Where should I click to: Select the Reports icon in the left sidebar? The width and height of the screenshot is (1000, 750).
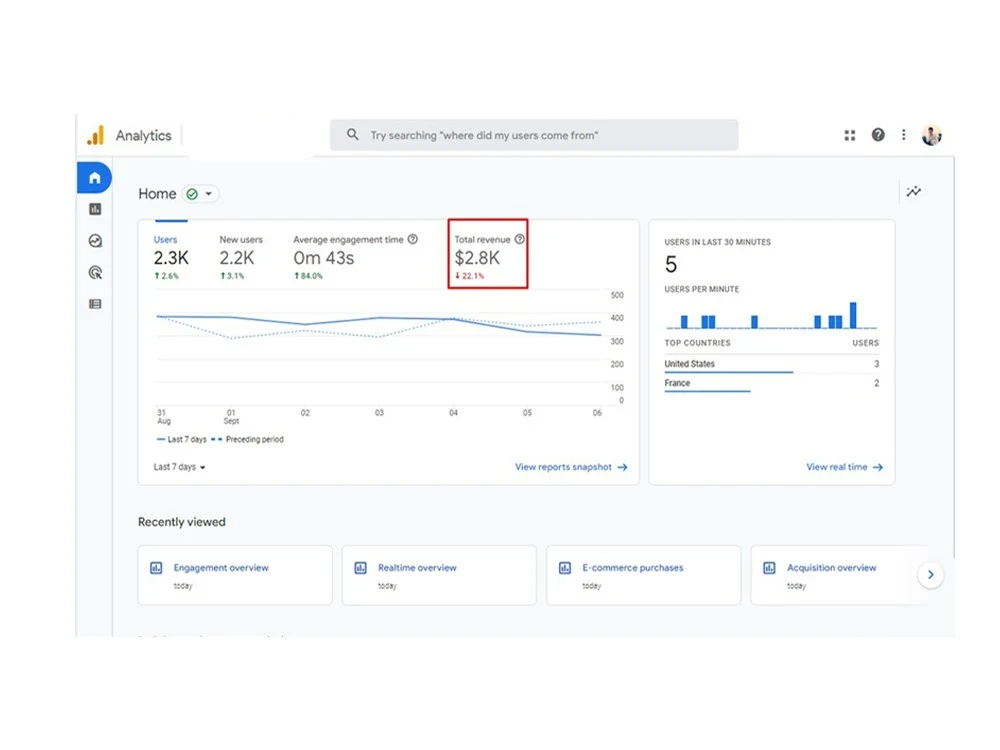pos(94,208)
